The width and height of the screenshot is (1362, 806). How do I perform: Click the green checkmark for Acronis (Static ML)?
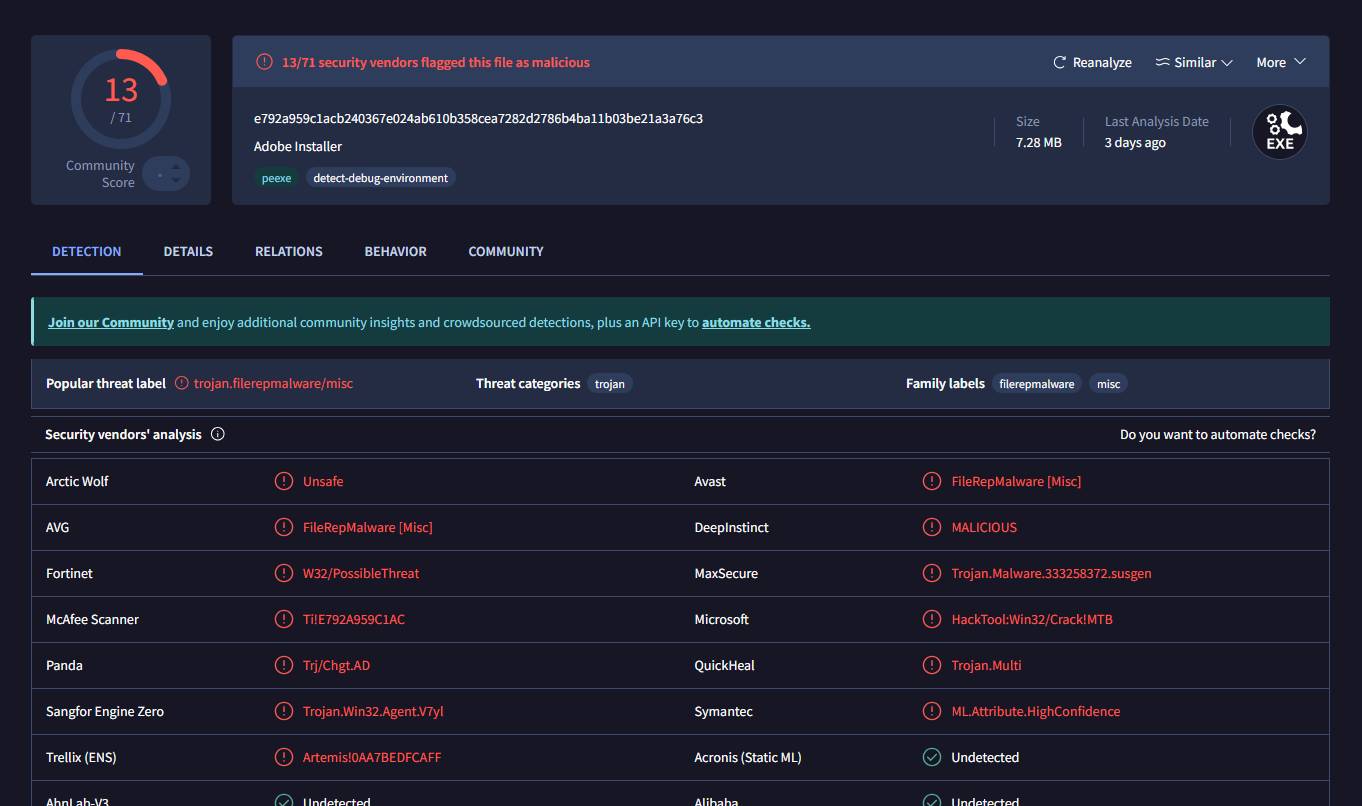point(932,757)
